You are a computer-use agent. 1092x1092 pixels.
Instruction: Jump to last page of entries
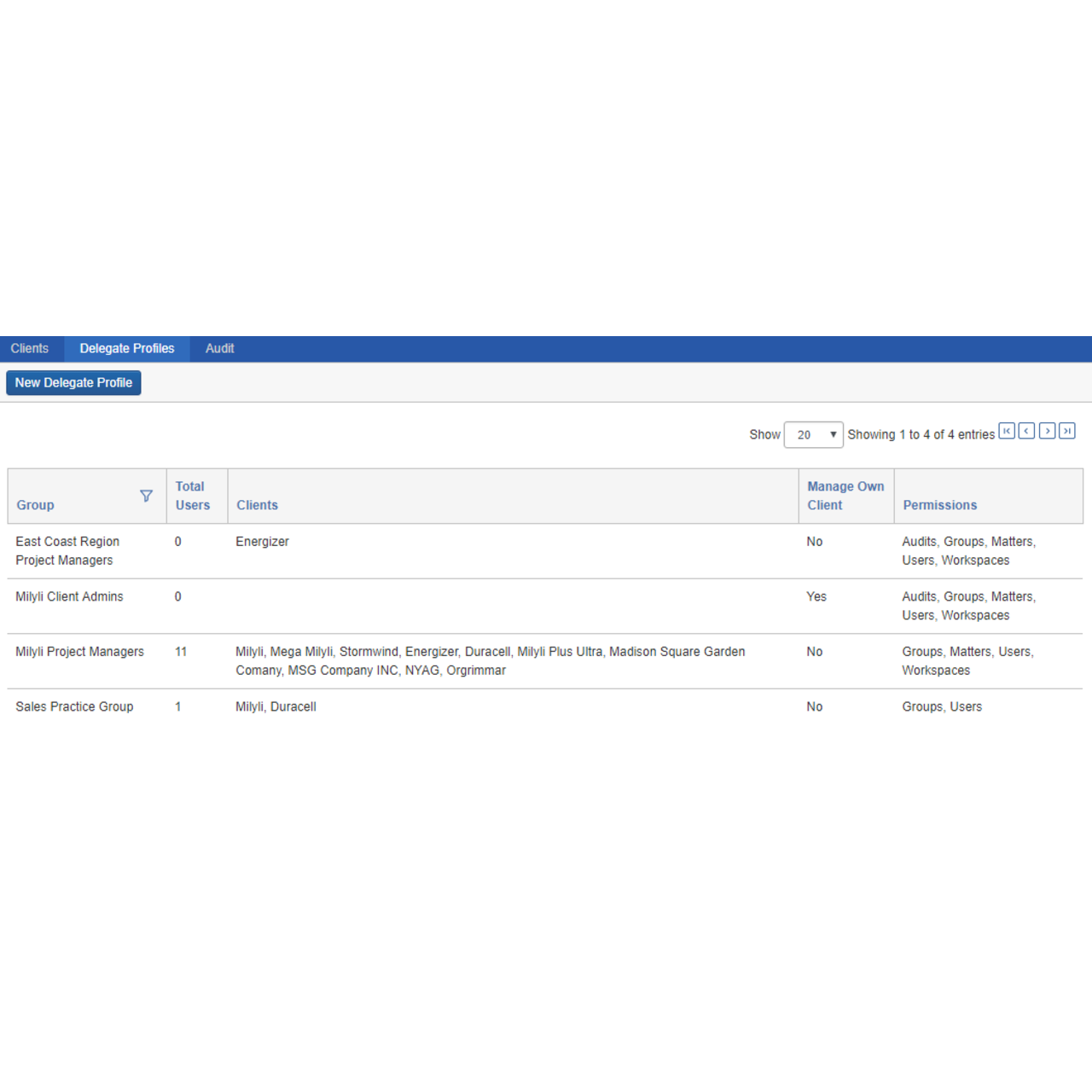point(1066,431)
